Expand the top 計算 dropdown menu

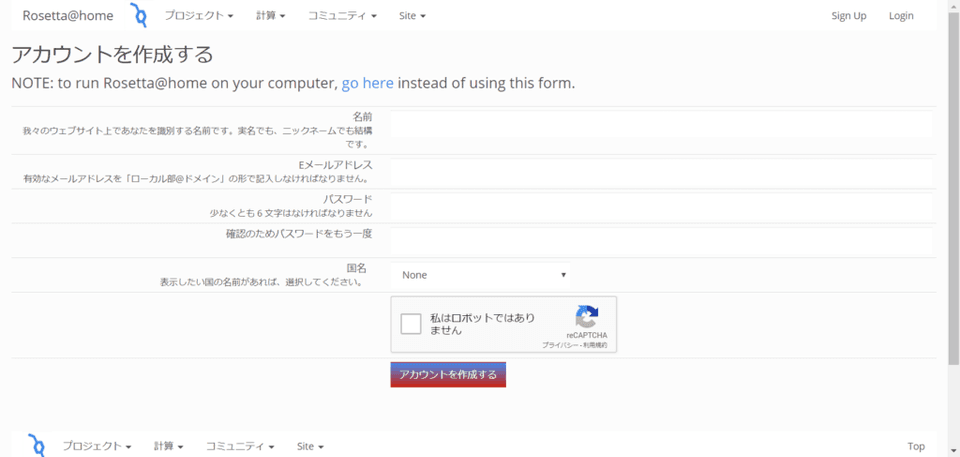270,16
